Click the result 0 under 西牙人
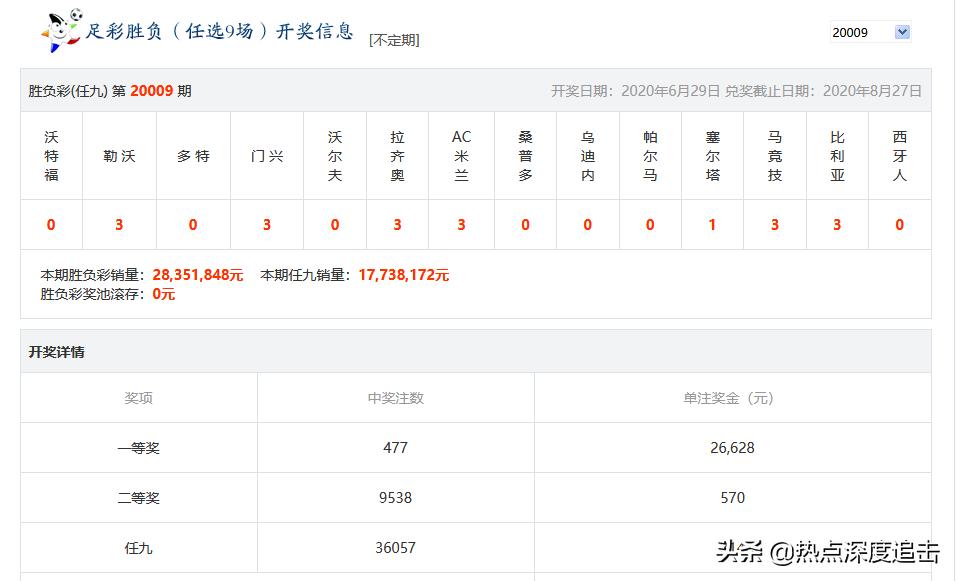 click(x=900, y=225)
